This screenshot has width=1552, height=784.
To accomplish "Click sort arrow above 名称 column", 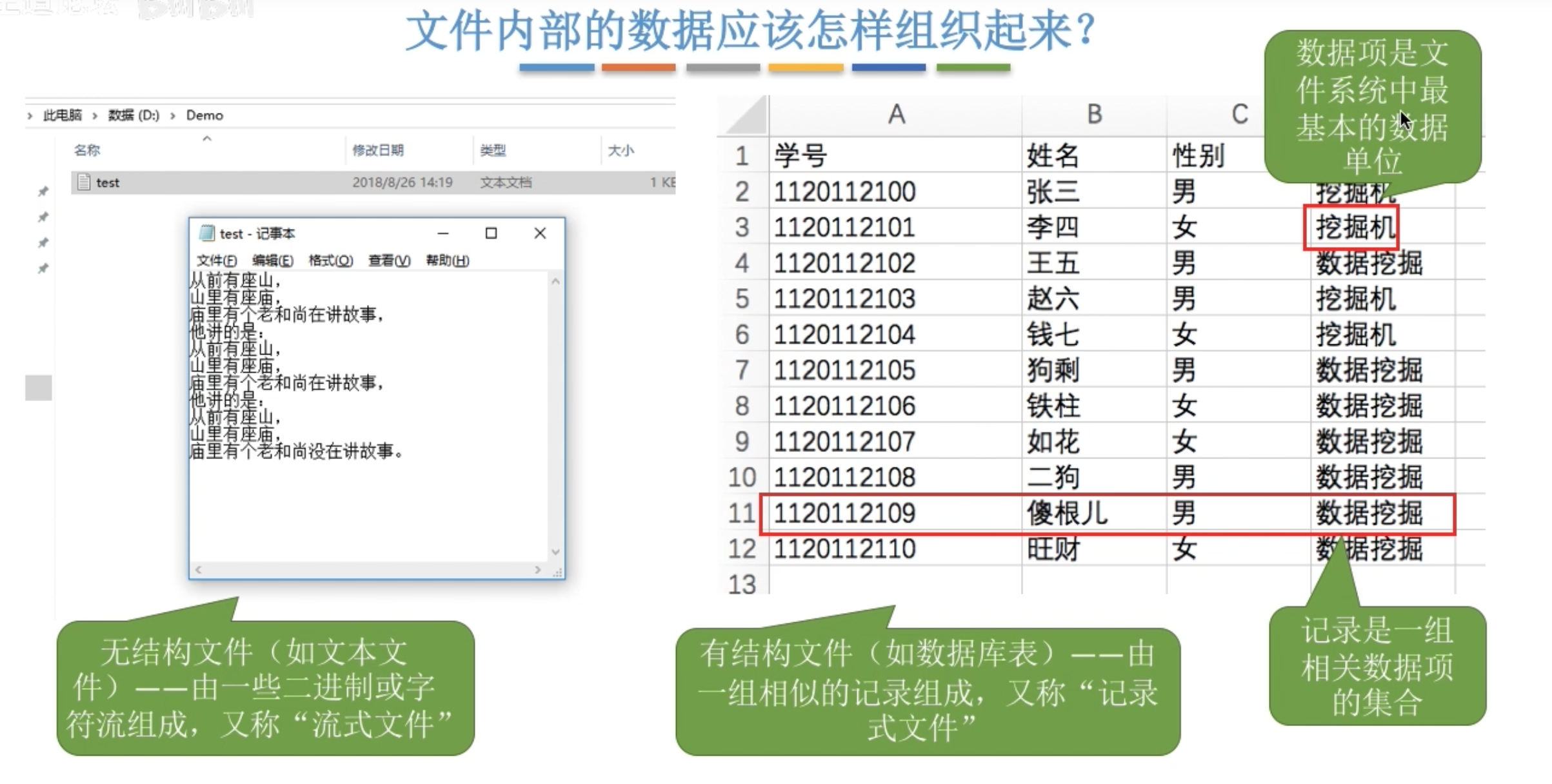I will (x=207, y=139).
